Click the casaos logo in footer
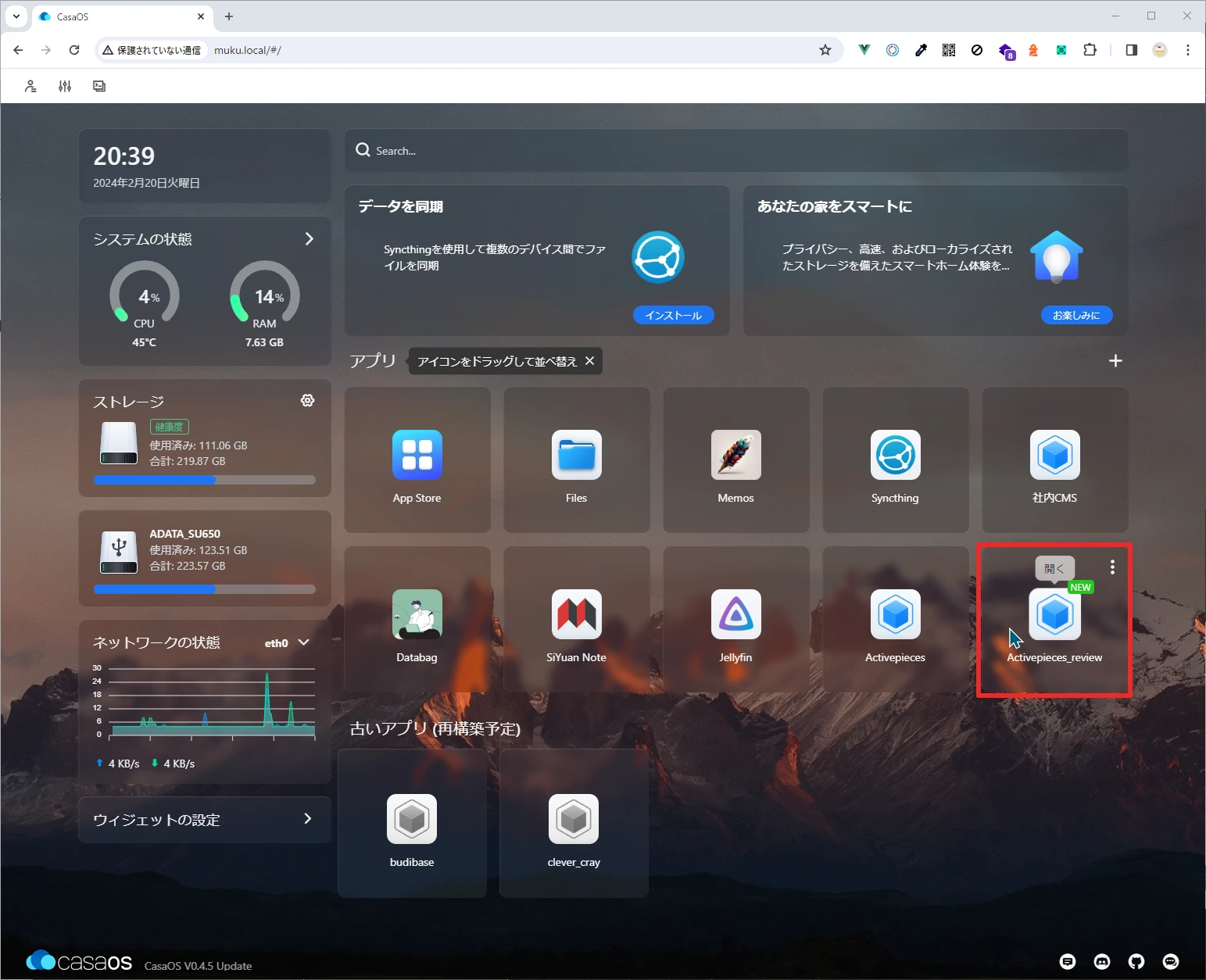Screen dimensions: 1206x980 (79, 960)
